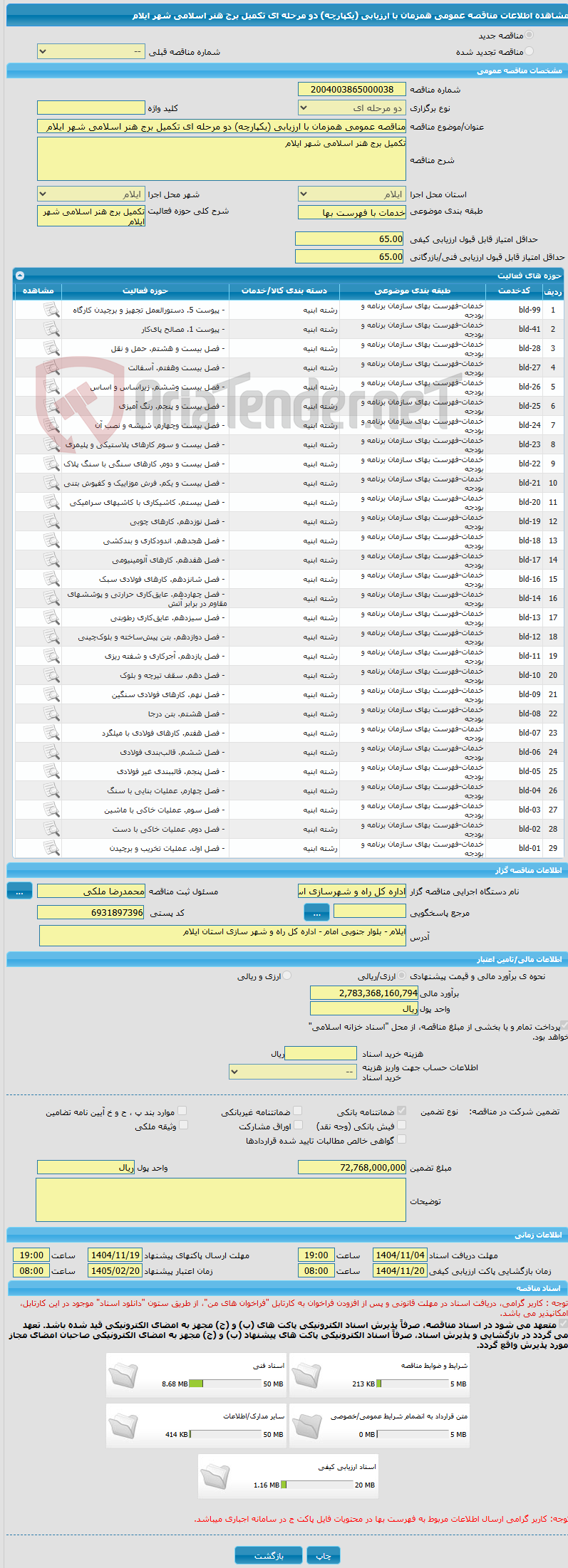Open the اطلاعات حساب واریز هزینه dropdown
Image resolution: width=568 pixels, height=1568 pixels.
pyautogui.click(x=292, y=1071)
